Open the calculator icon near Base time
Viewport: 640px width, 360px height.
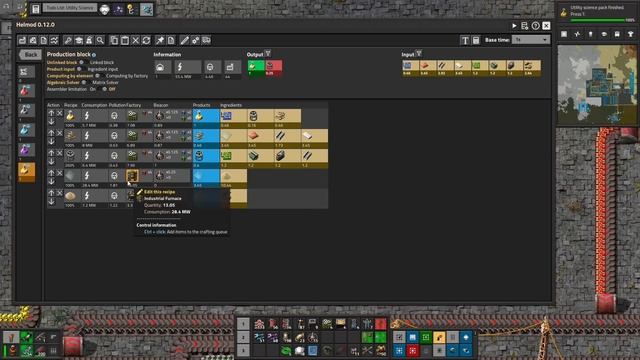coord(476,40)
